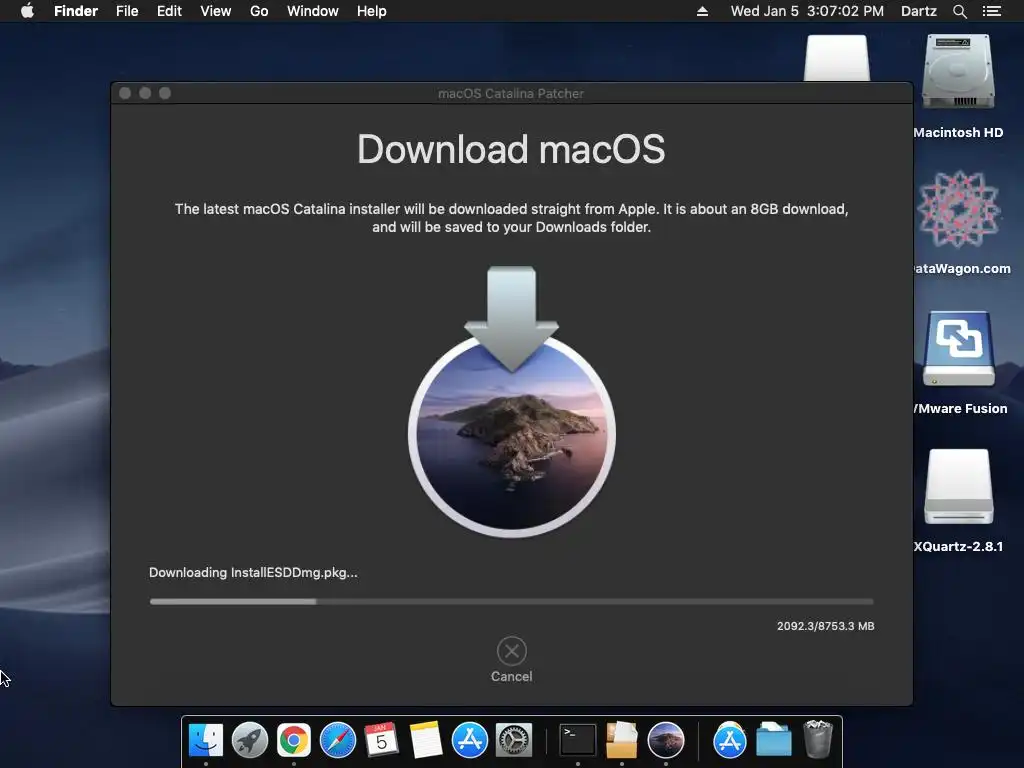
Task: Open the Apple menu
Action: (x=27, y=11)
